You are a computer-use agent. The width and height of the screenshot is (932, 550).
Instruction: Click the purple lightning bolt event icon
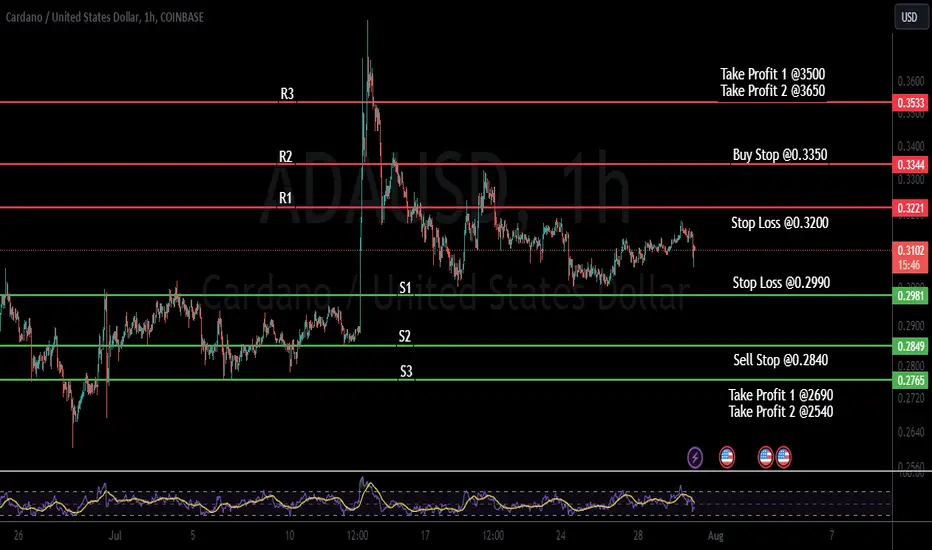click(695, 457)
